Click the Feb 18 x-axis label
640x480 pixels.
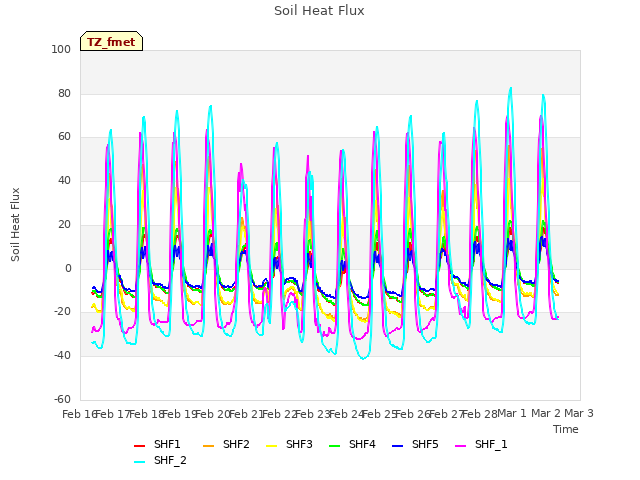click(x=146, y=414)
